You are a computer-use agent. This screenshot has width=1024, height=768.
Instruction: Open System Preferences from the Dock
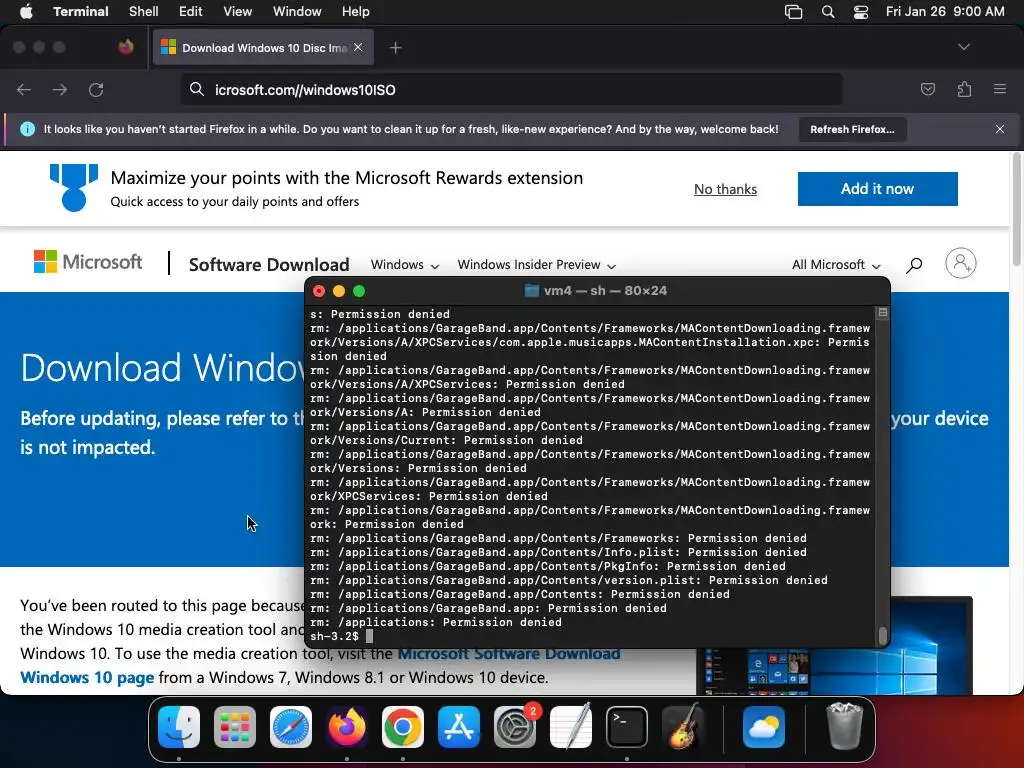[x=515, y=727]
